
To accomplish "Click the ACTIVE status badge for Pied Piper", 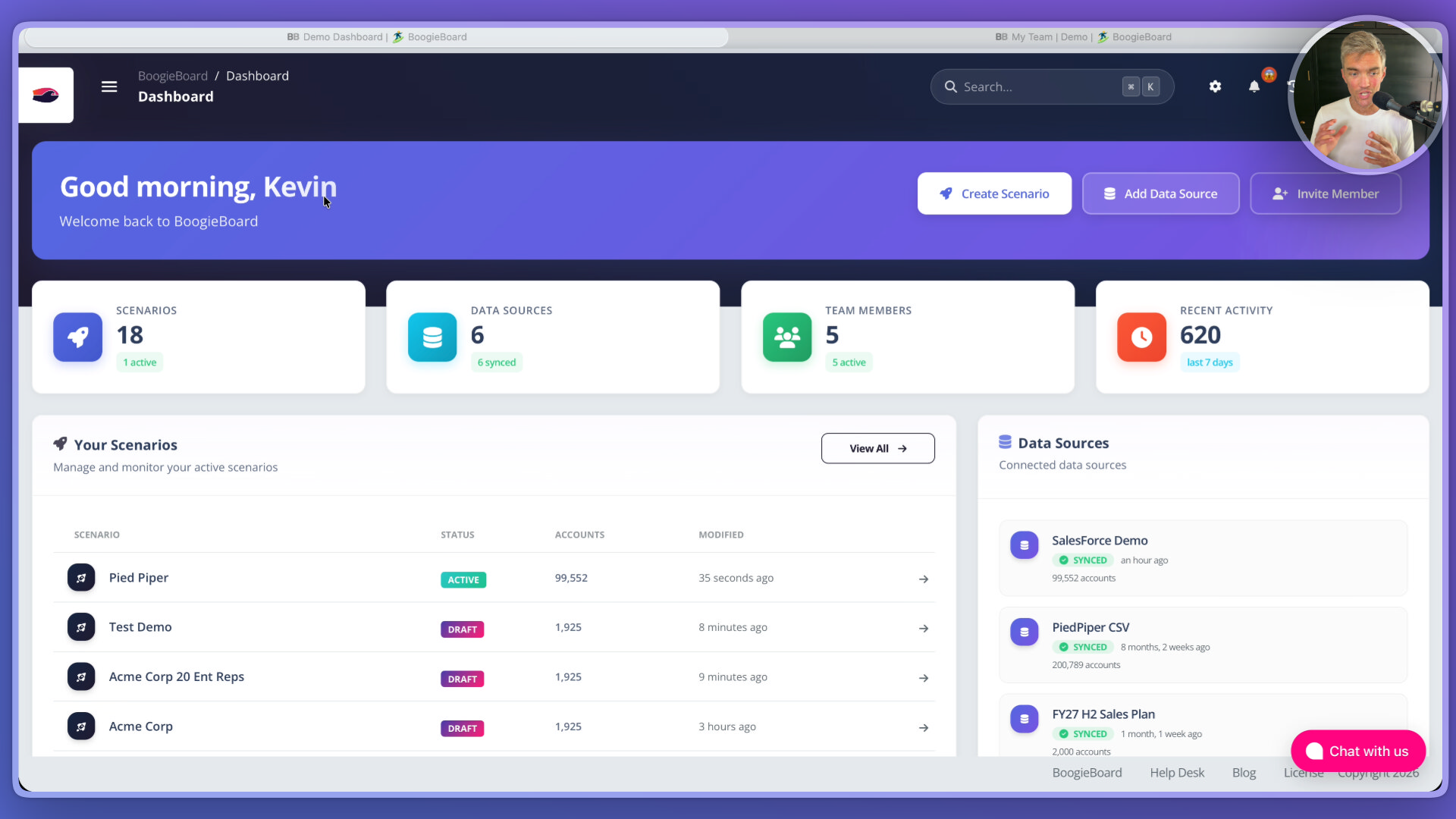I will [x=463, y=580].
